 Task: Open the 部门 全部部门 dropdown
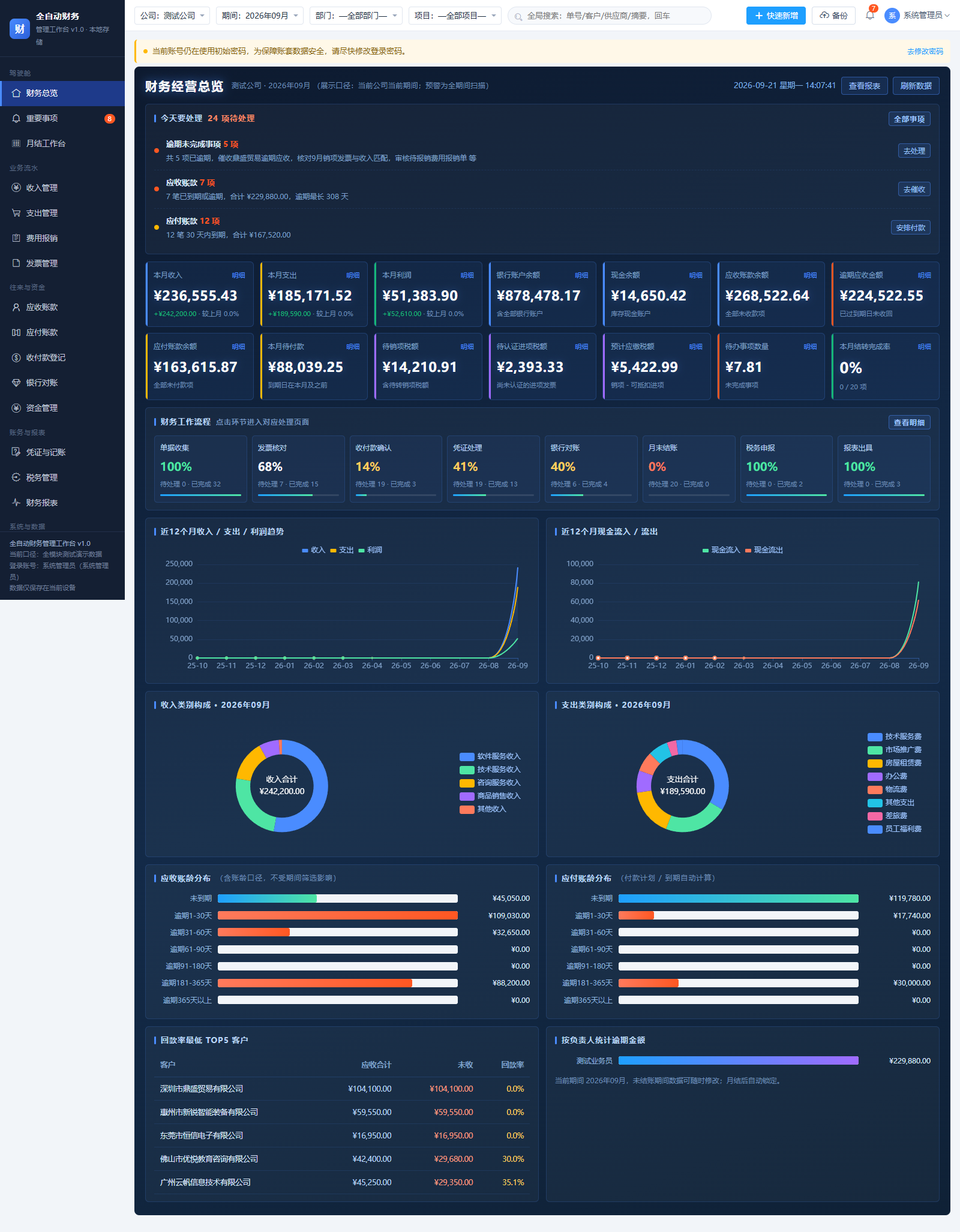(356, 16)
